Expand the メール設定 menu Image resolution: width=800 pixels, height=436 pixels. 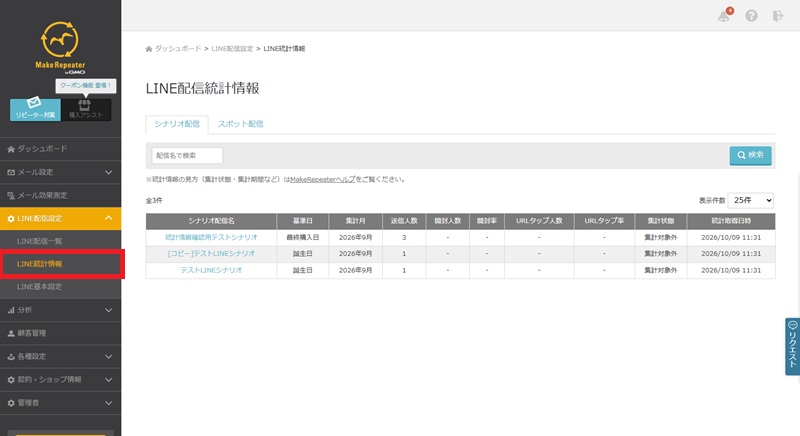point(60,172)
